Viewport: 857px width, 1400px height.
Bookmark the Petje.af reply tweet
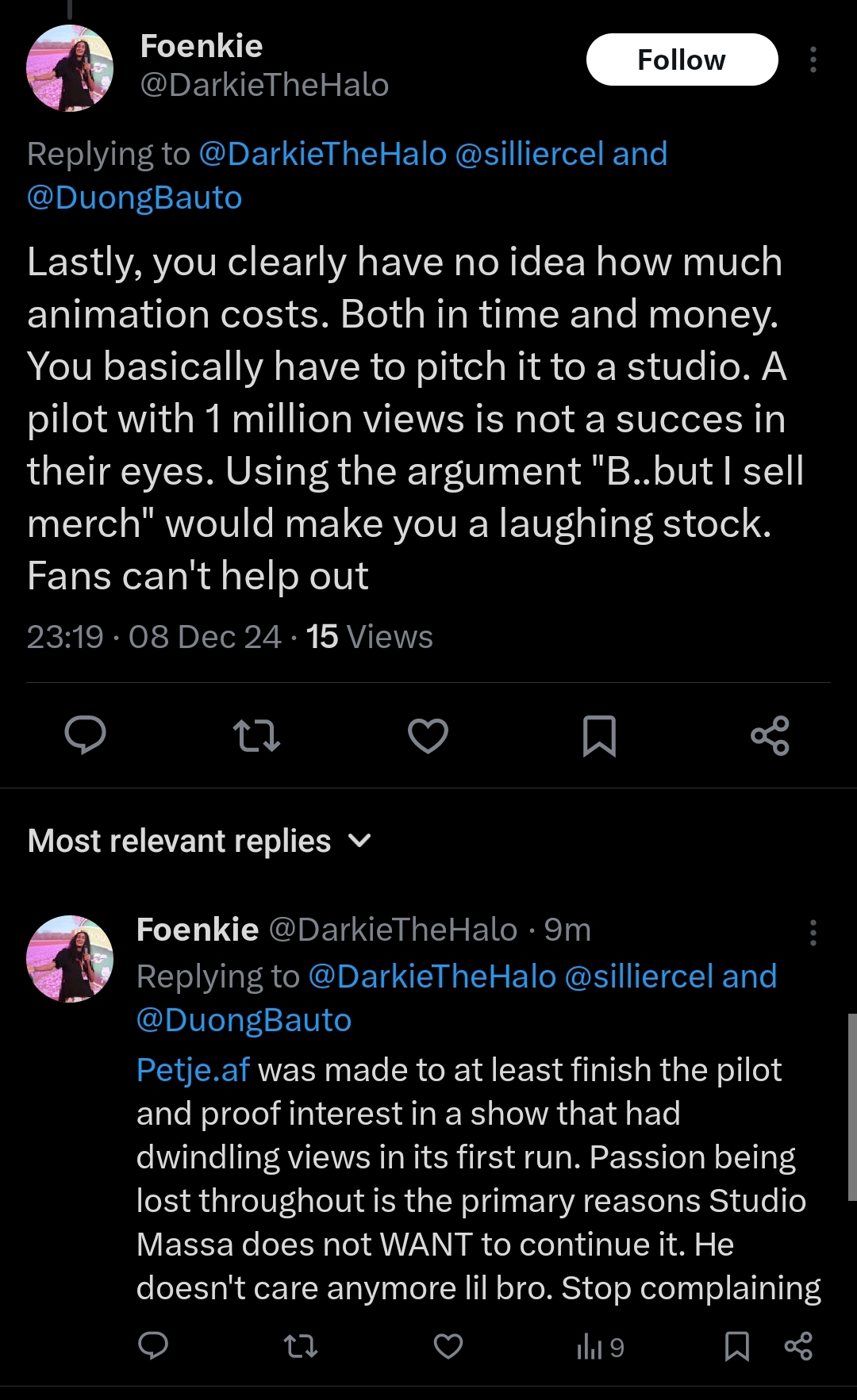[x=737, y=1346]
